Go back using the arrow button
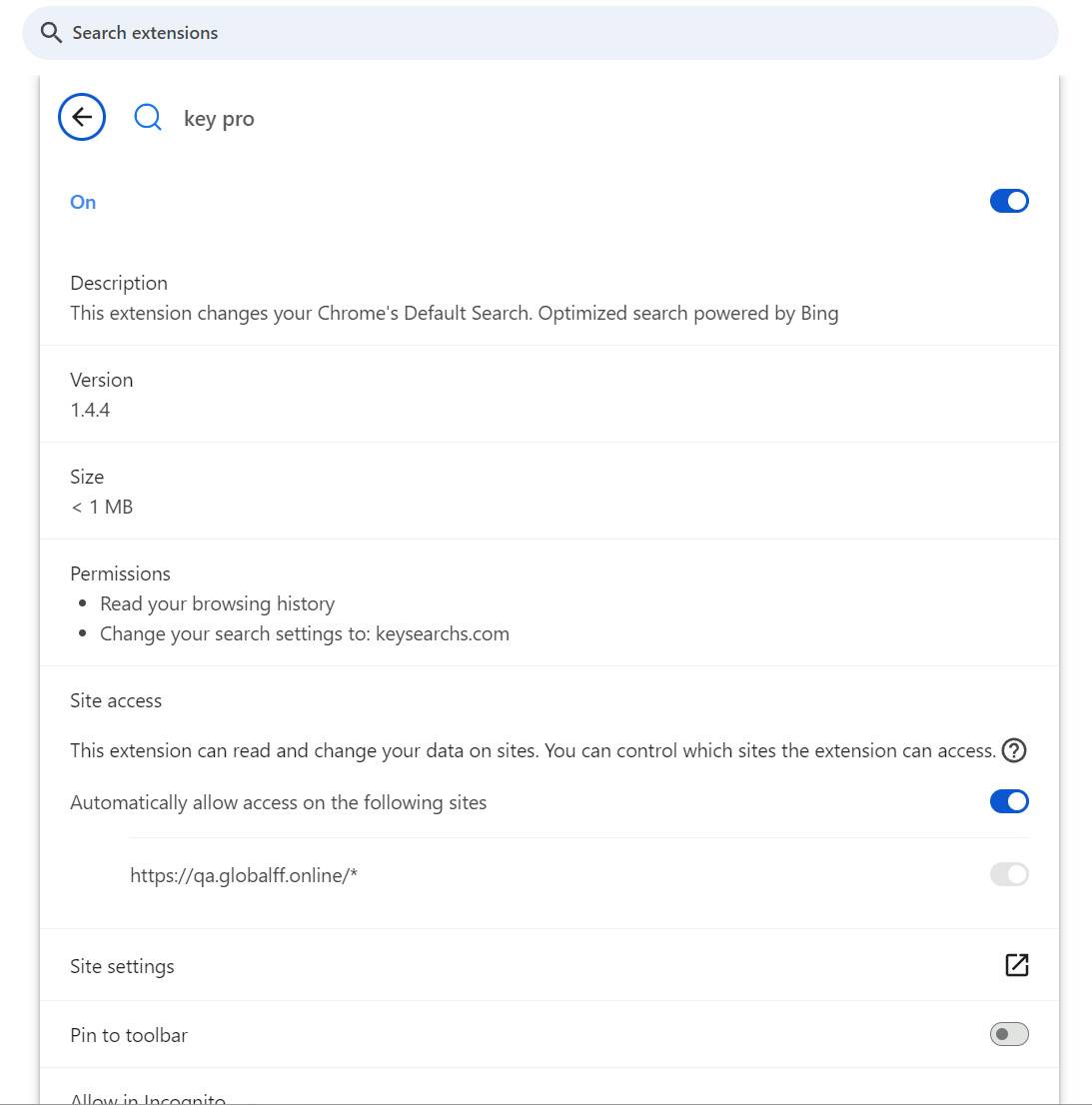Screen dimensions: 1092x1105 82,118
